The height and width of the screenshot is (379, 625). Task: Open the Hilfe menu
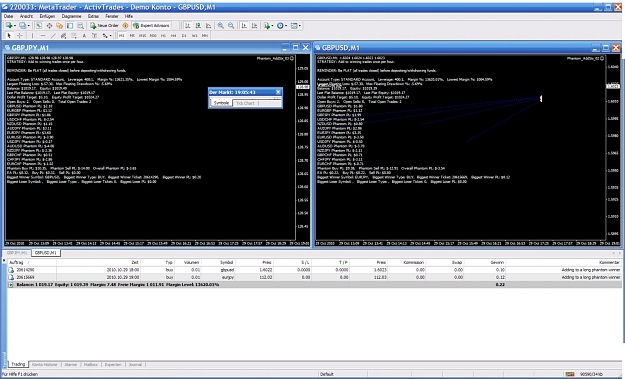129,16
